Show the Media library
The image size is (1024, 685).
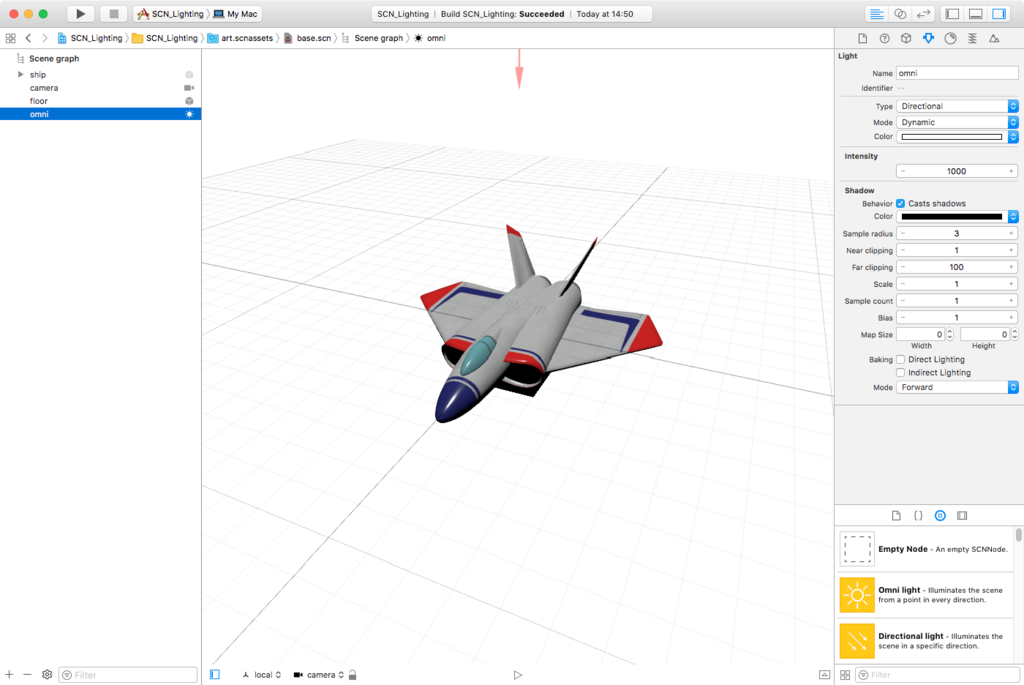(x=962, y=516)
